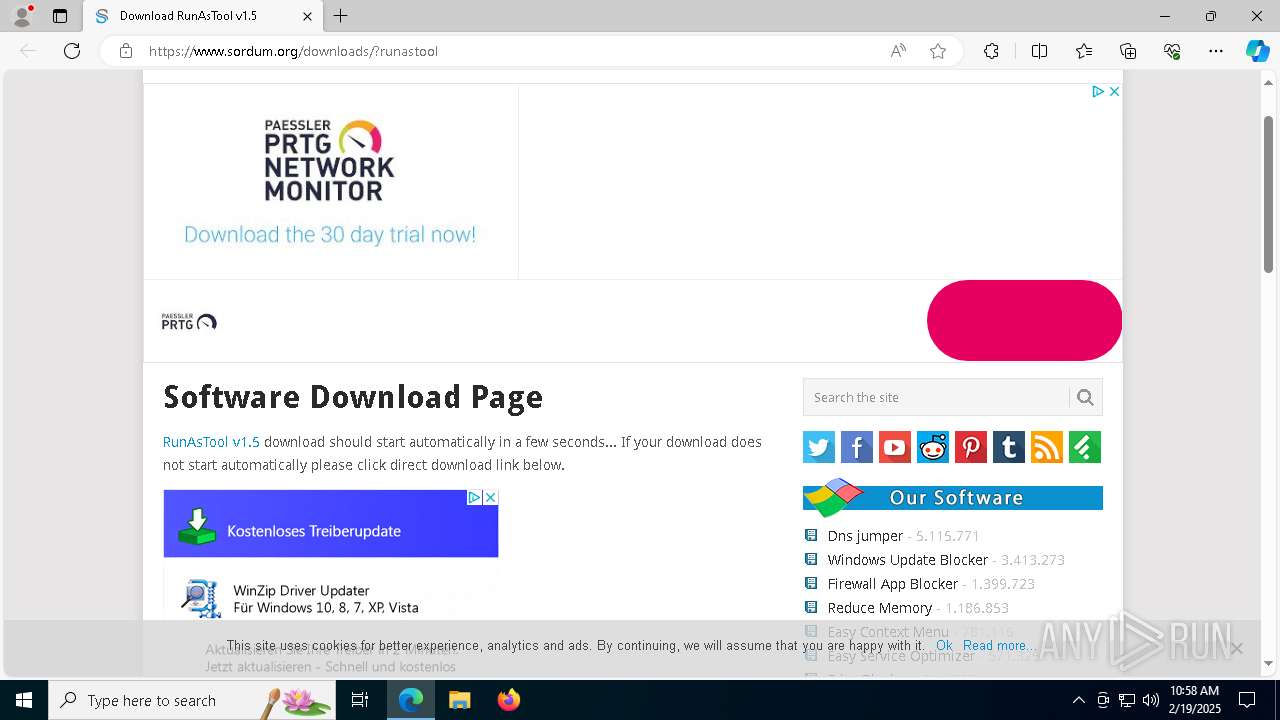
Task: Open the Windows Start menu
Action: tap(24, 700)
